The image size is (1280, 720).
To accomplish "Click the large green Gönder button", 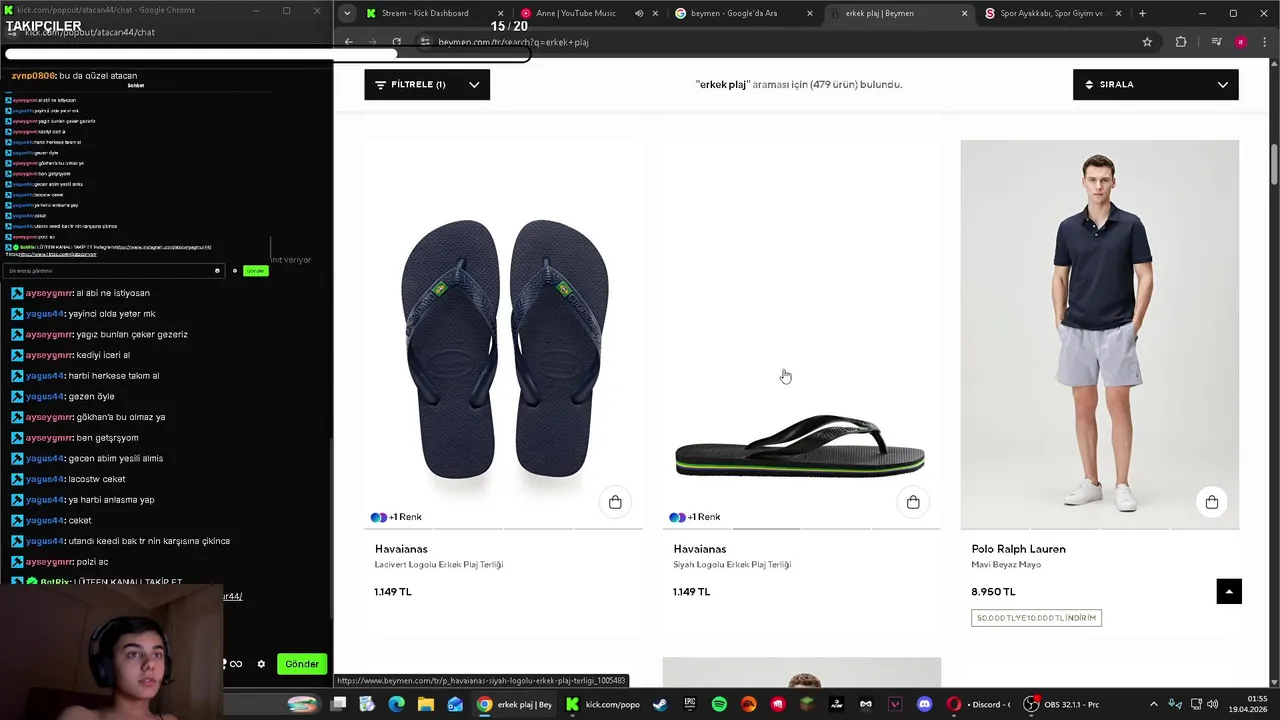I will pos(302,664).
